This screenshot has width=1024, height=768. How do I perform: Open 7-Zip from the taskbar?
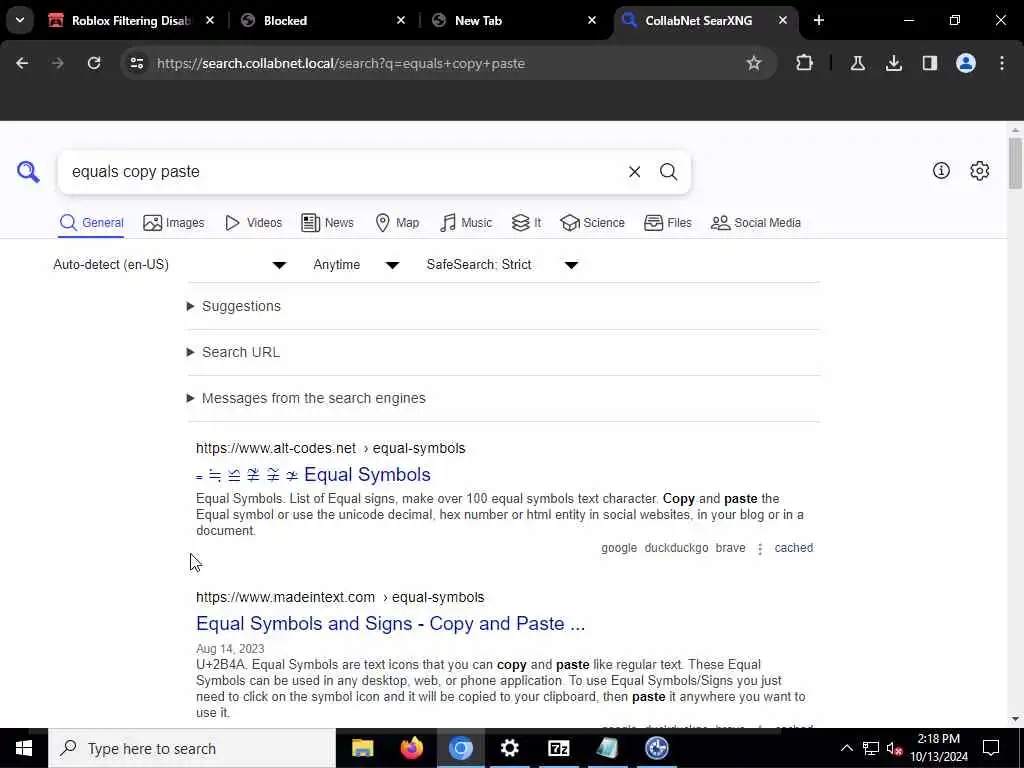(558, 748)
